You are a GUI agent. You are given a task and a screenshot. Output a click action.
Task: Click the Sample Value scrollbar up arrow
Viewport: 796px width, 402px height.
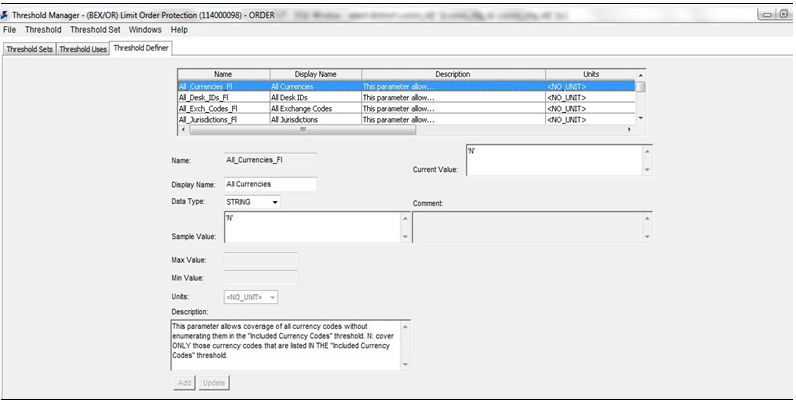(x=405, y=218)
